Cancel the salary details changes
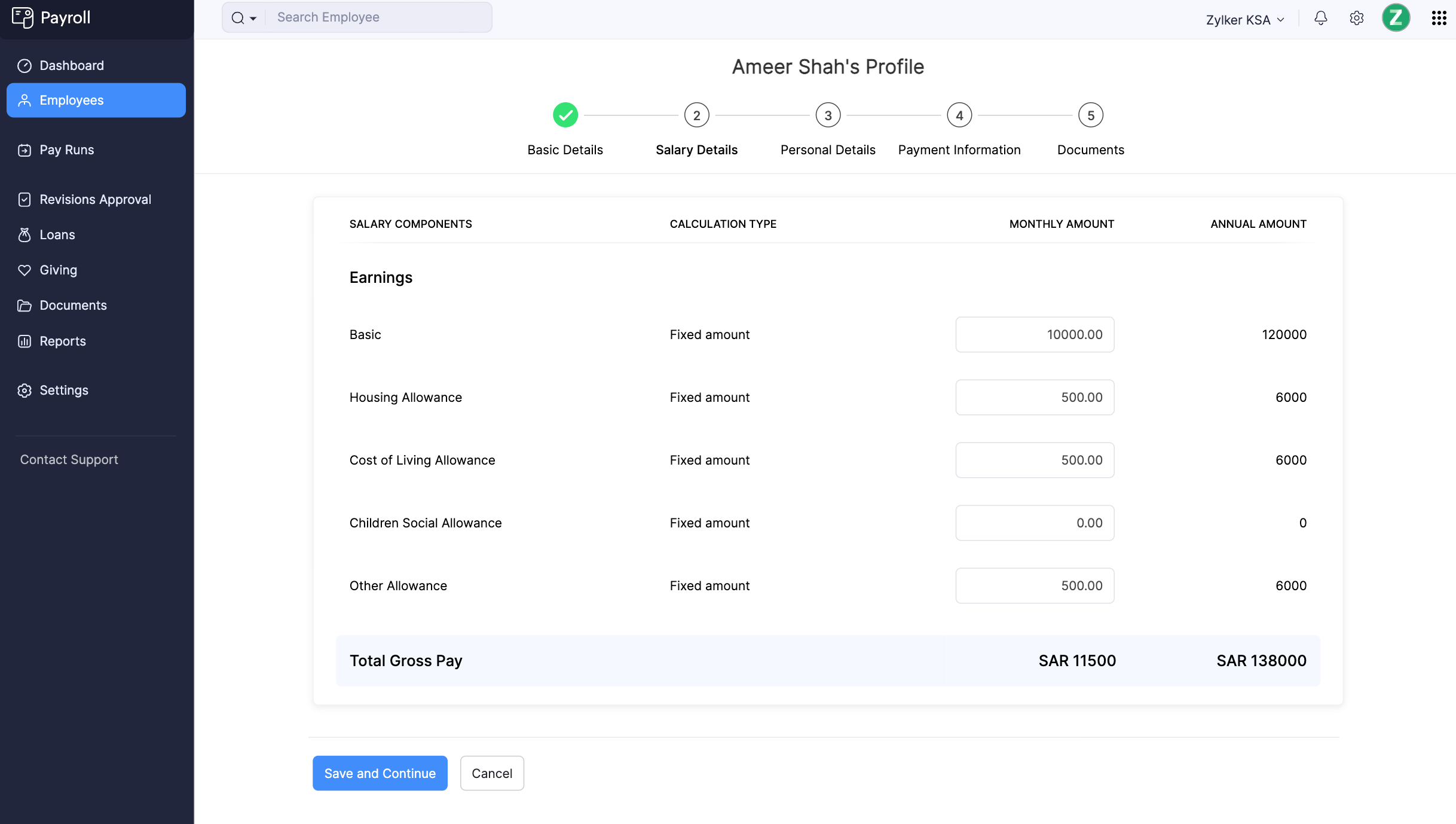The image size is (1456, 824). pyautogui.click(x=491, y=773)
